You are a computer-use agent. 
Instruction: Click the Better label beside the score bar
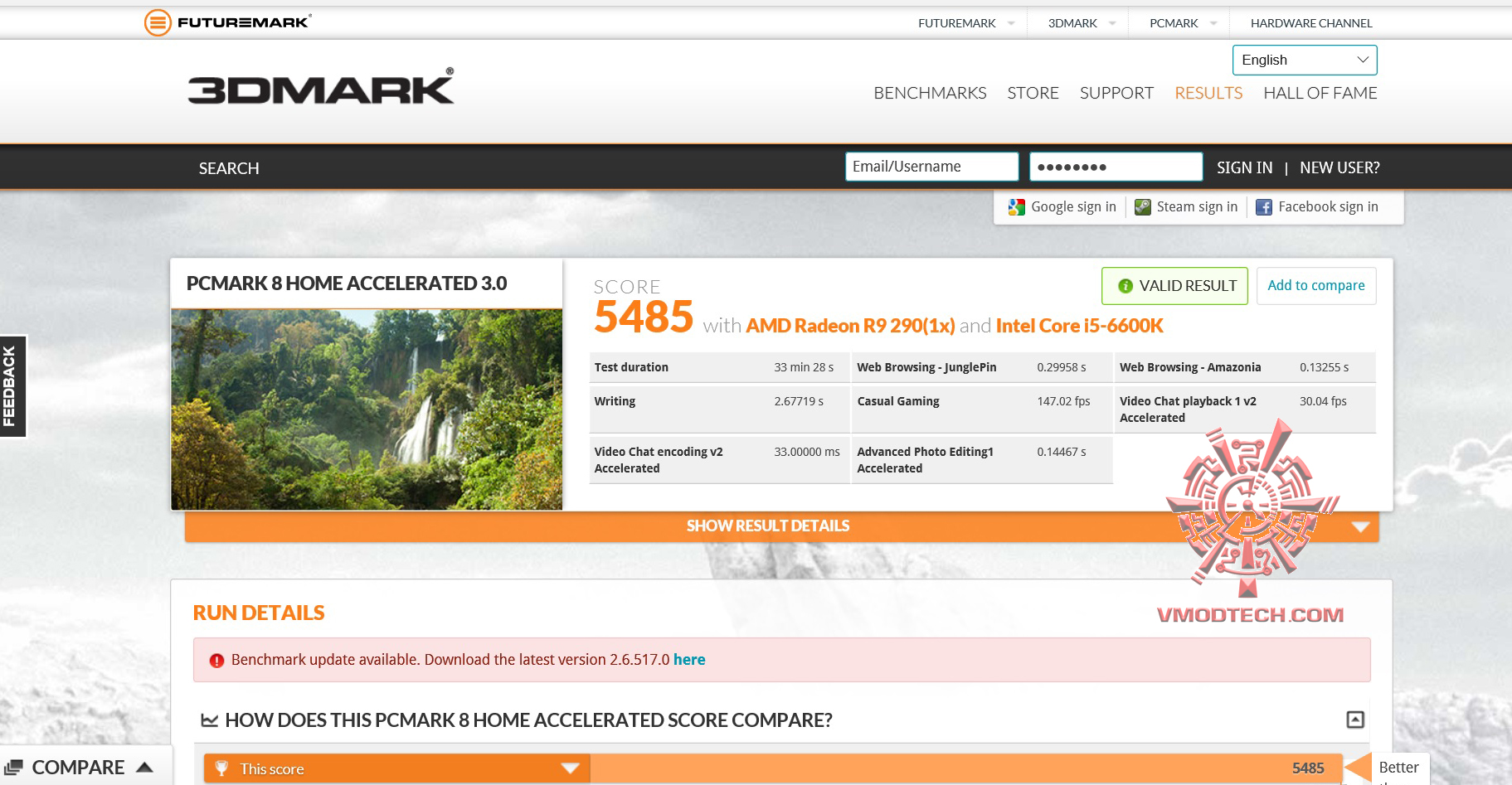[x=1398, y=768]
